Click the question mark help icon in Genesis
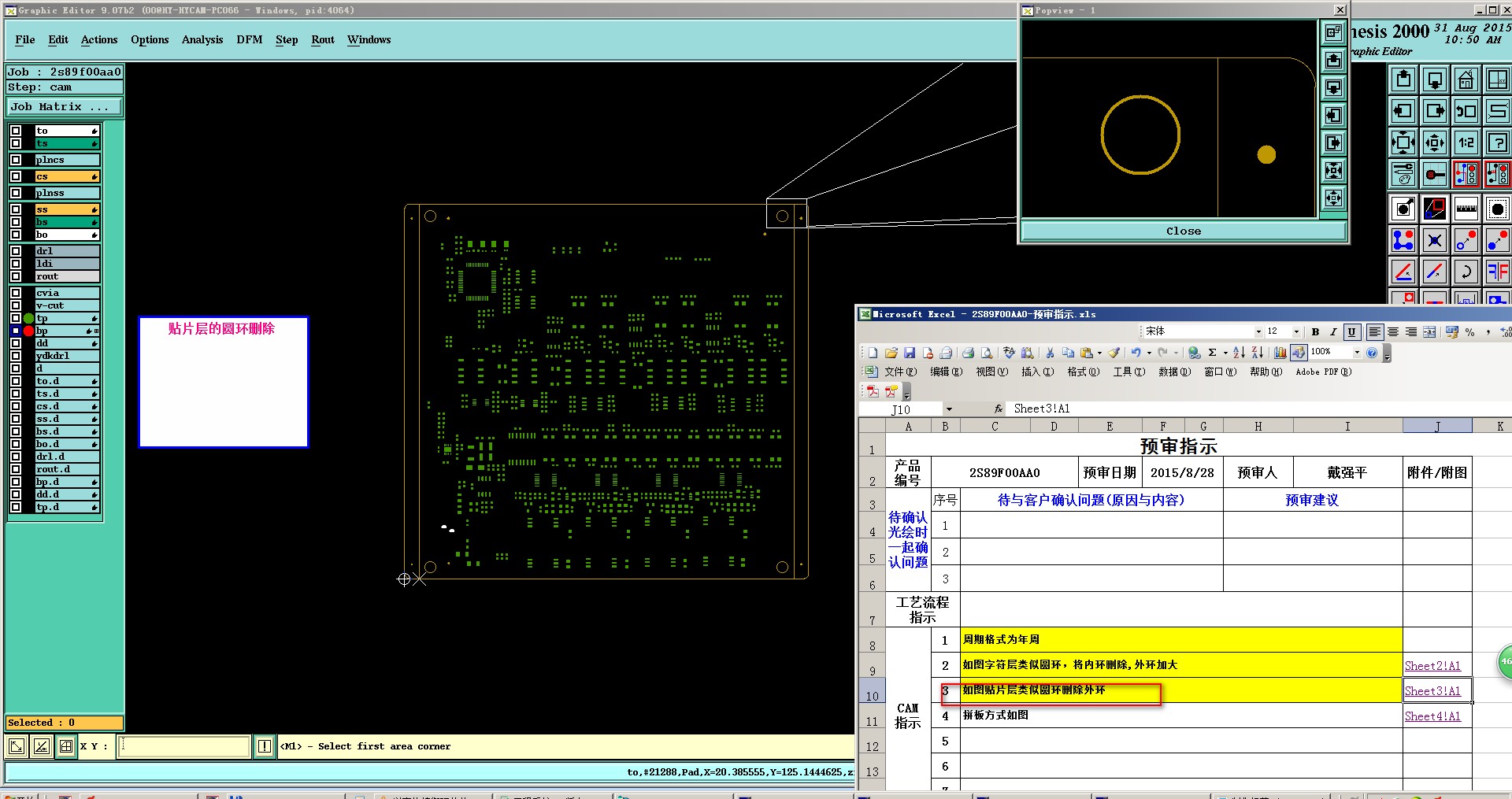Image resolution: width=1512 pixels, height=799 pixels. coord(1498,142)
